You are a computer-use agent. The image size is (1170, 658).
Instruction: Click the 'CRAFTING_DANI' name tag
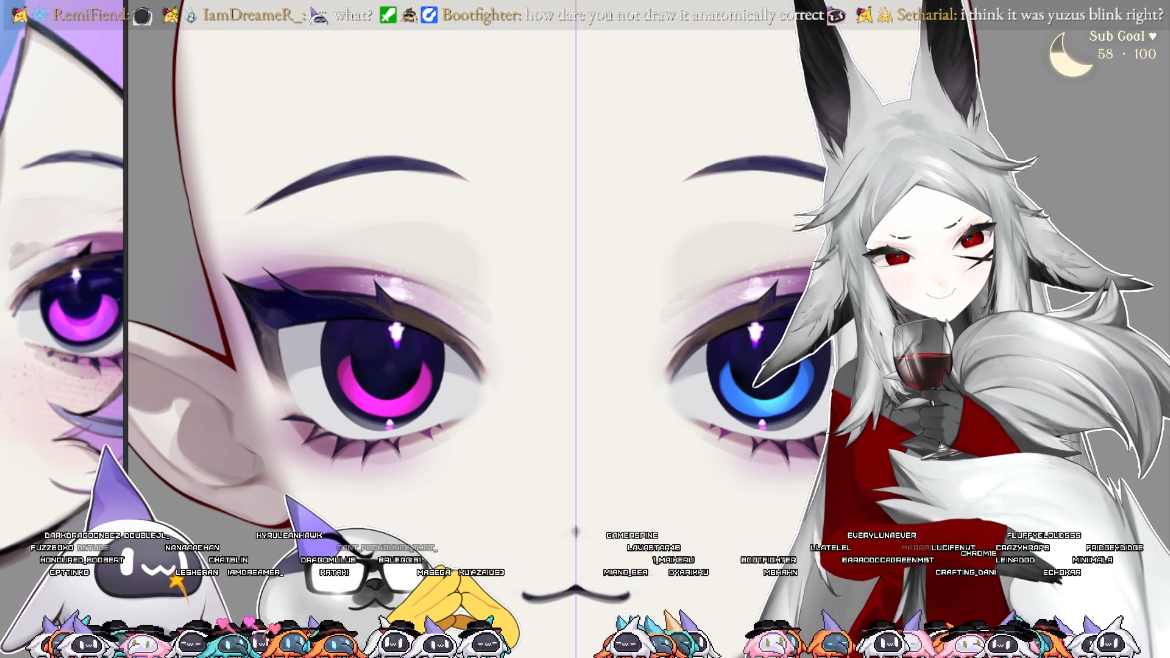(966, 572)
